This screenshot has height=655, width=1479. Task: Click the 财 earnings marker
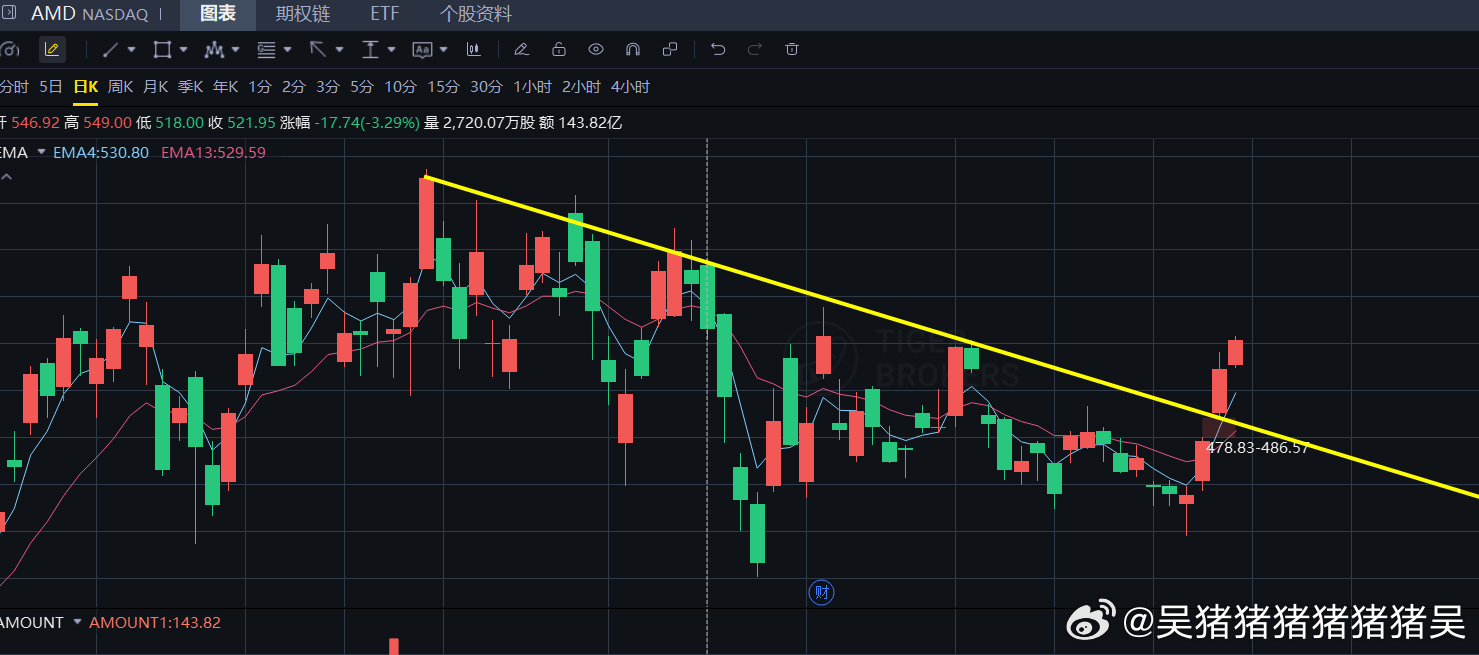click(x=821, y=592)
